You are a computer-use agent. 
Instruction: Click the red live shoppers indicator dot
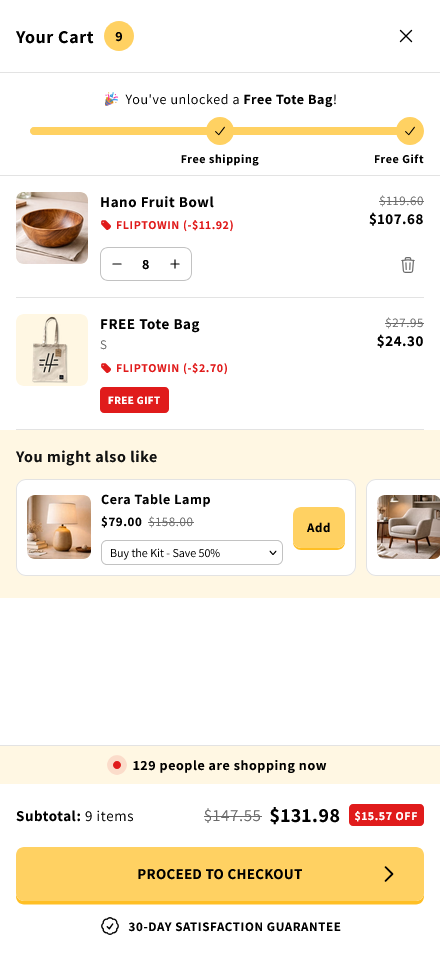click(x=117, y=765)
